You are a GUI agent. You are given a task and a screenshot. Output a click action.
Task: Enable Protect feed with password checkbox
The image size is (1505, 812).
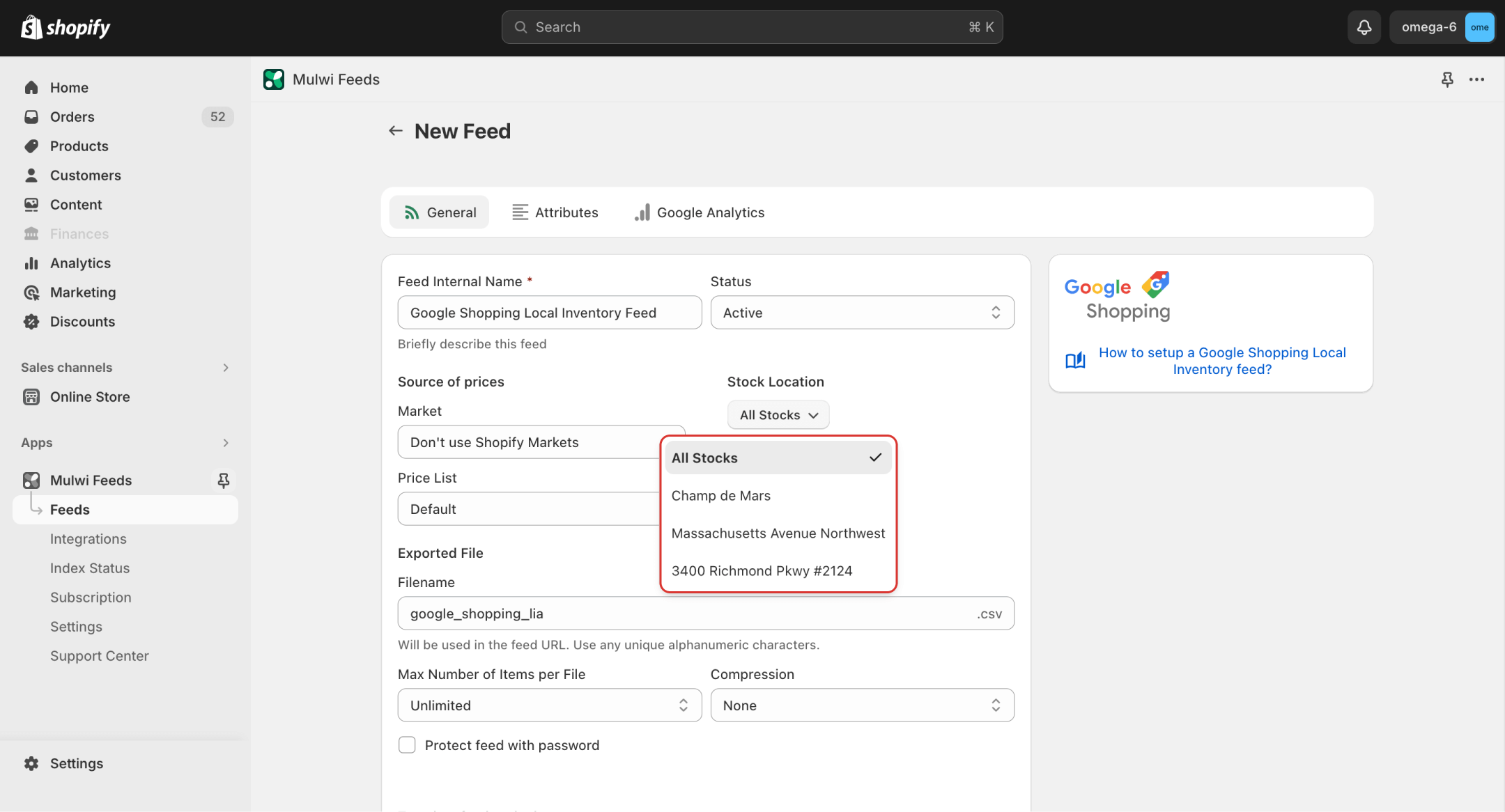pyautogui.click(x=407, y=745)
